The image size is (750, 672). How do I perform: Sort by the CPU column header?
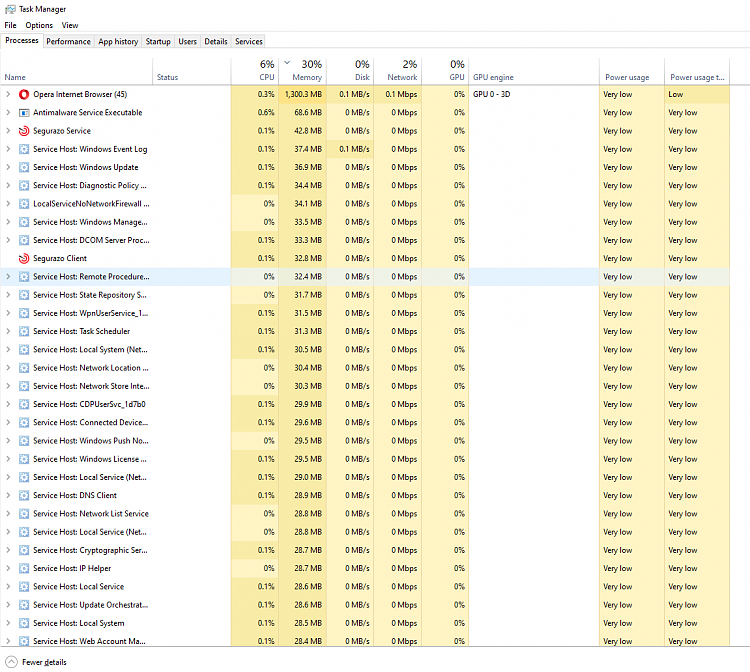254,71
